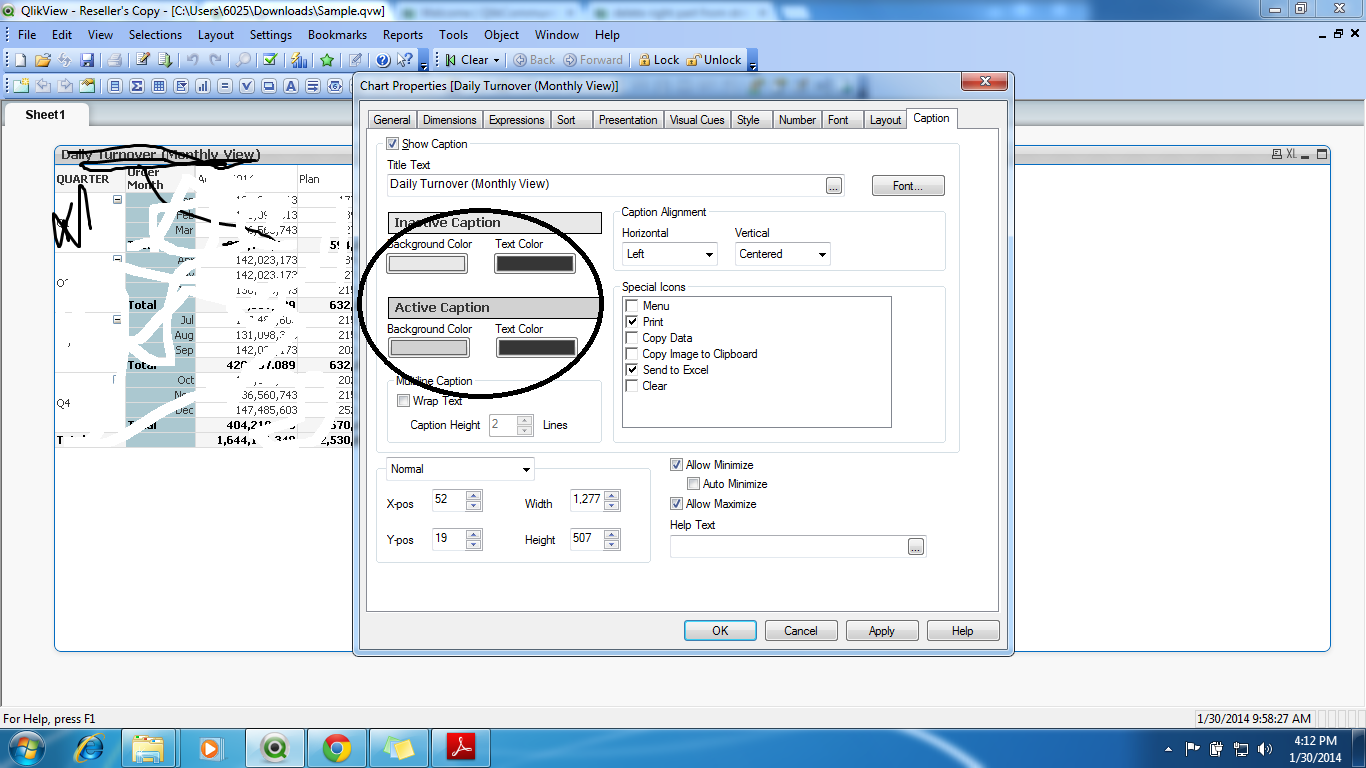1366x768 pixels.
Task: Toggle the Allow Minimize checkbox
Action: tap(677, 465)
